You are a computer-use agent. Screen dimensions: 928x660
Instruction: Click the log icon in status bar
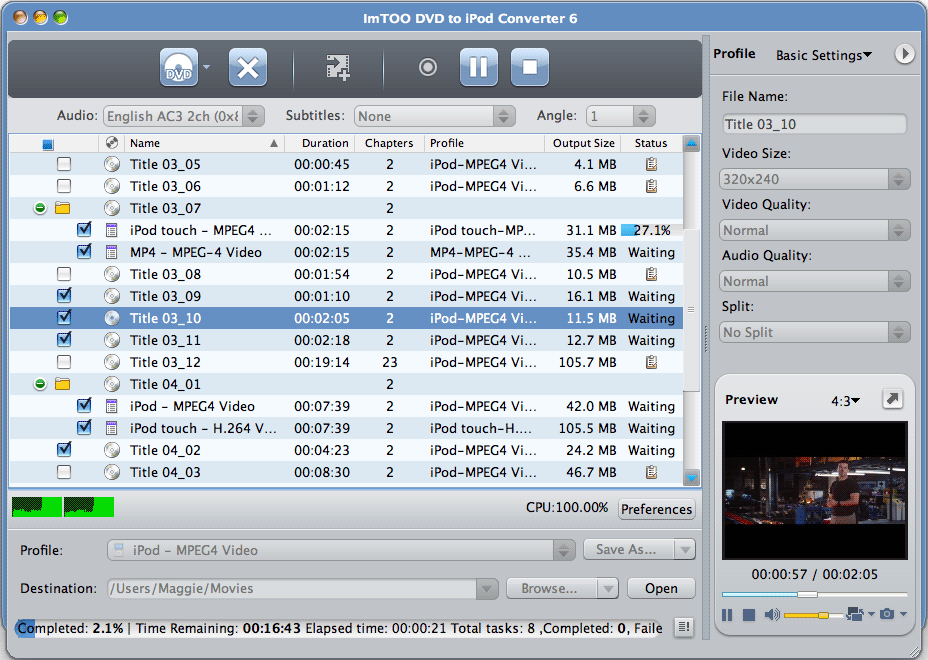684,627
